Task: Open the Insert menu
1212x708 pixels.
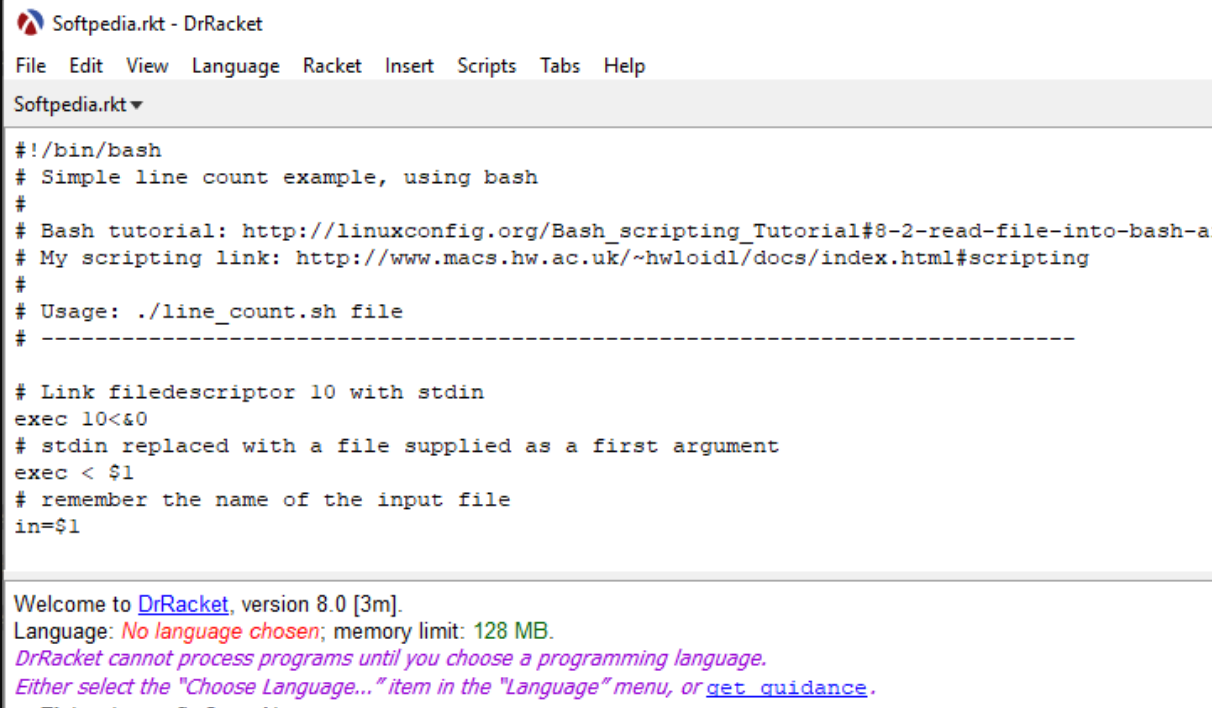Action: [x=409, y=66]
